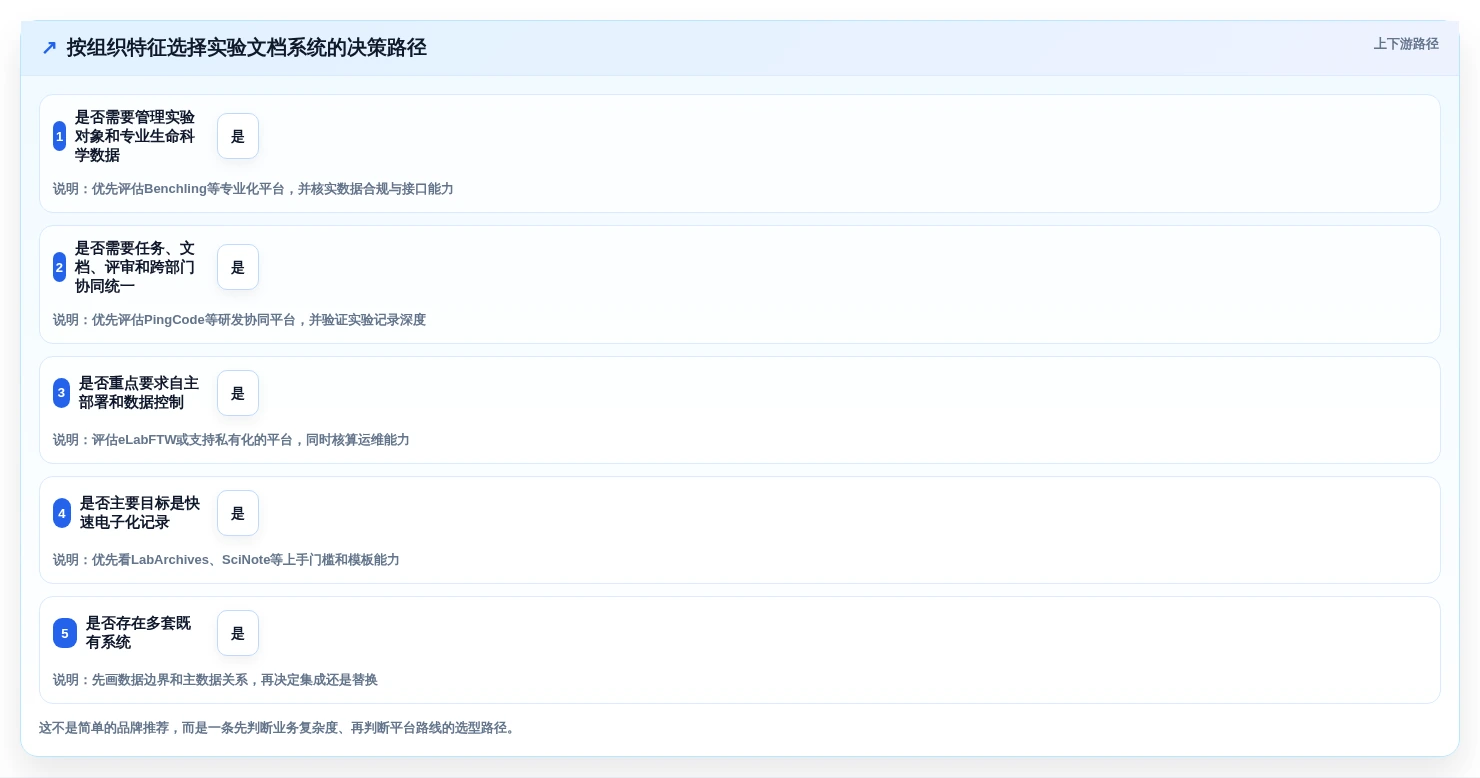Click question text 是否需要任务、文档、评审和跨部门协同统一
1480x778 pixels.
coord(136,267)
